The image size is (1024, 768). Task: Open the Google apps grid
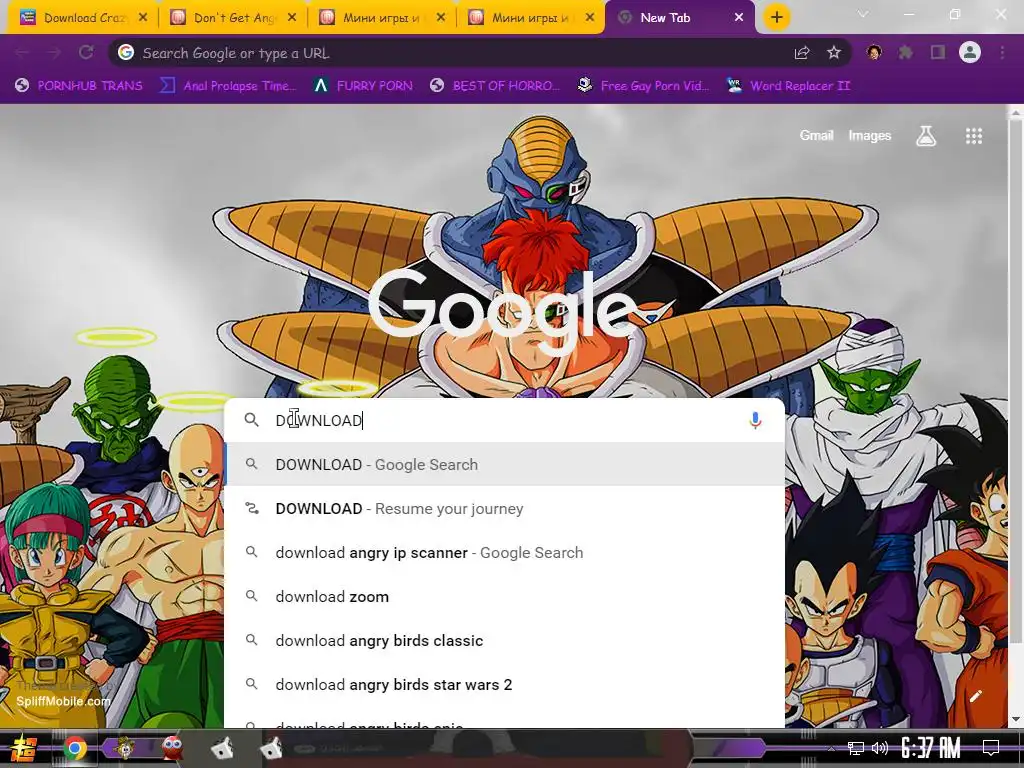point(974,135)
